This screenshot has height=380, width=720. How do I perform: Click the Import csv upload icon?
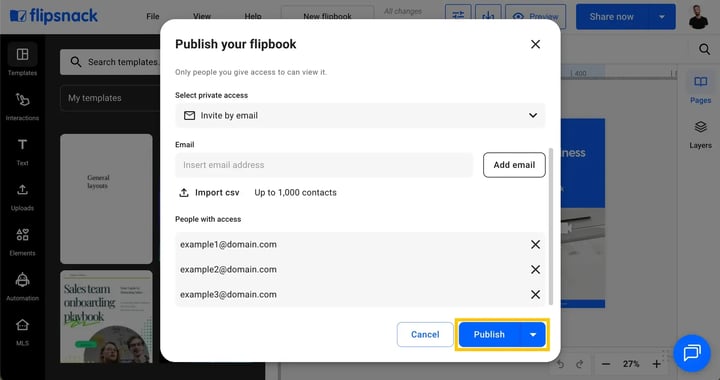click(x=184, y=193)
